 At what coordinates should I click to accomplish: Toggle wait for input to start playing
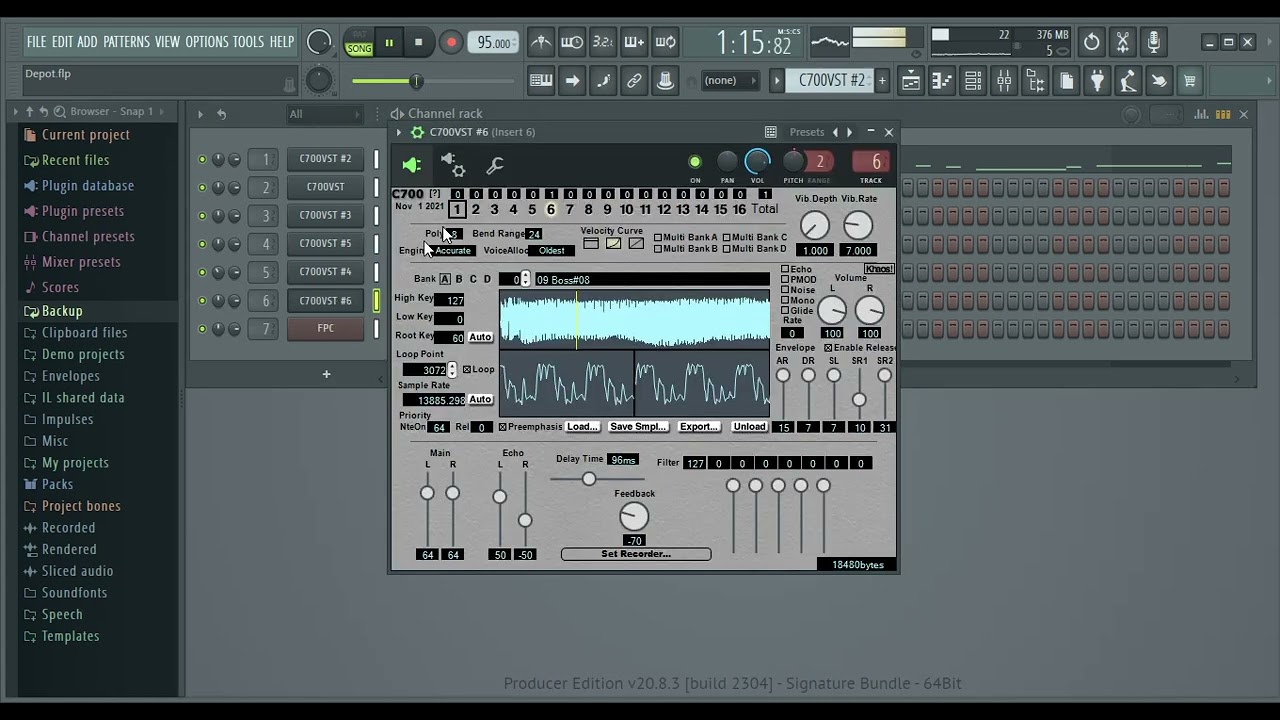[x=572, y=42]
